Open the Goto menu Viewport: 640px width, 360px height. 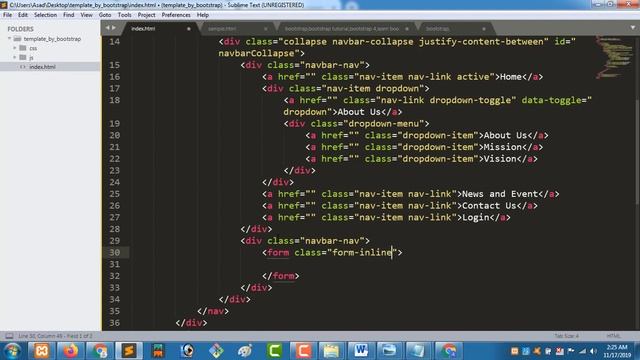(x=105, y=15)
